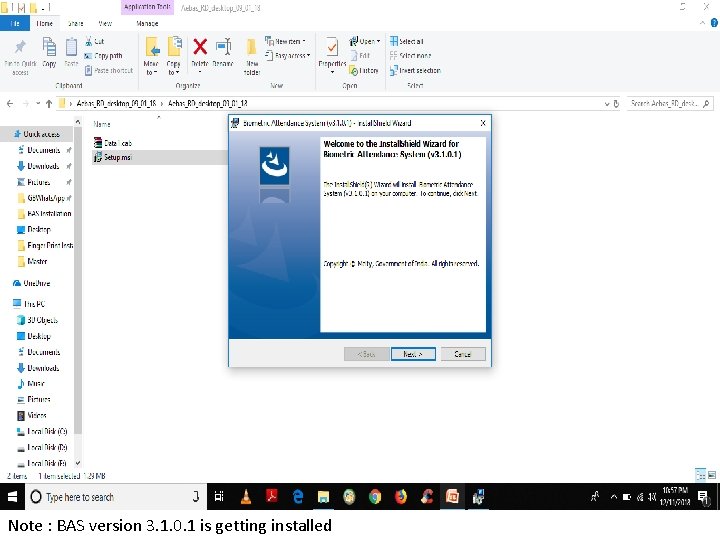
Task: Click Next in the InstallShield Wizard
Action: pos(413,354)
